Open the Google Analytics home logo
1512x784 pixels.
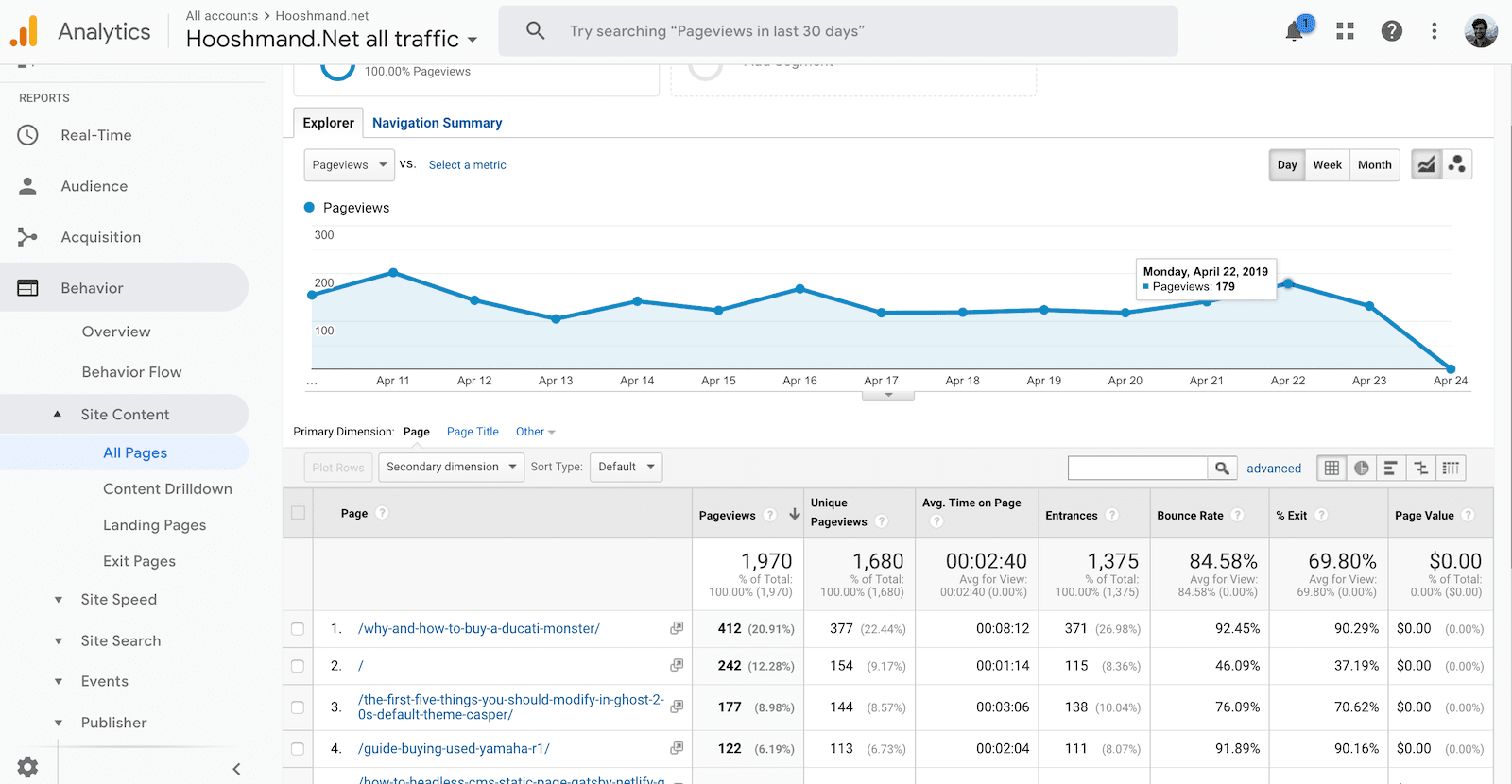[x=24, y=31]
